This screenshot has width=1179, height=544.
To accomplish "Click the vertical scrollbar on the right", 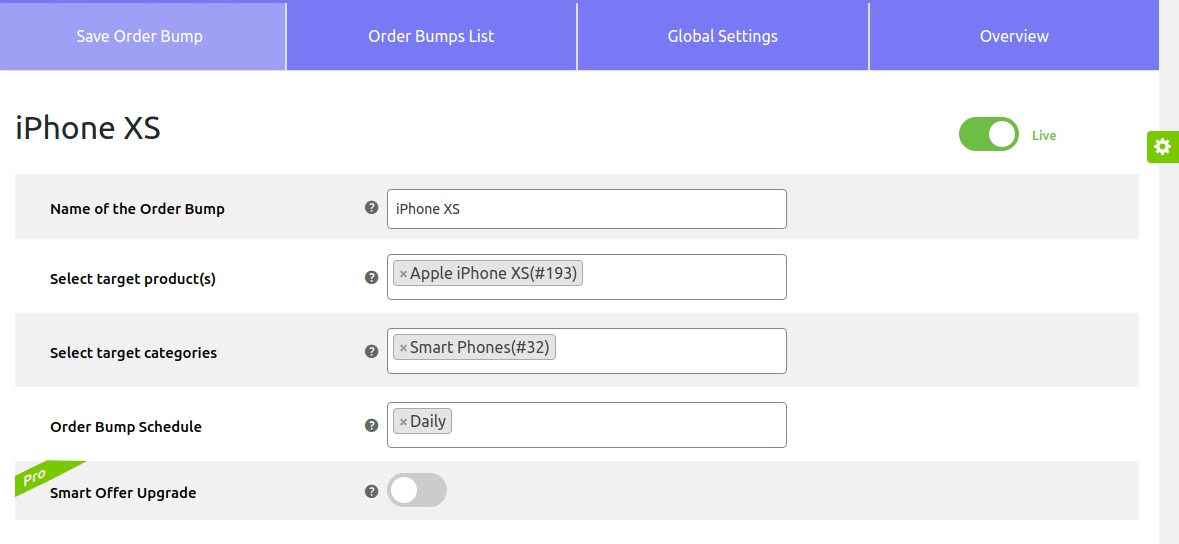I will 1169,300.
